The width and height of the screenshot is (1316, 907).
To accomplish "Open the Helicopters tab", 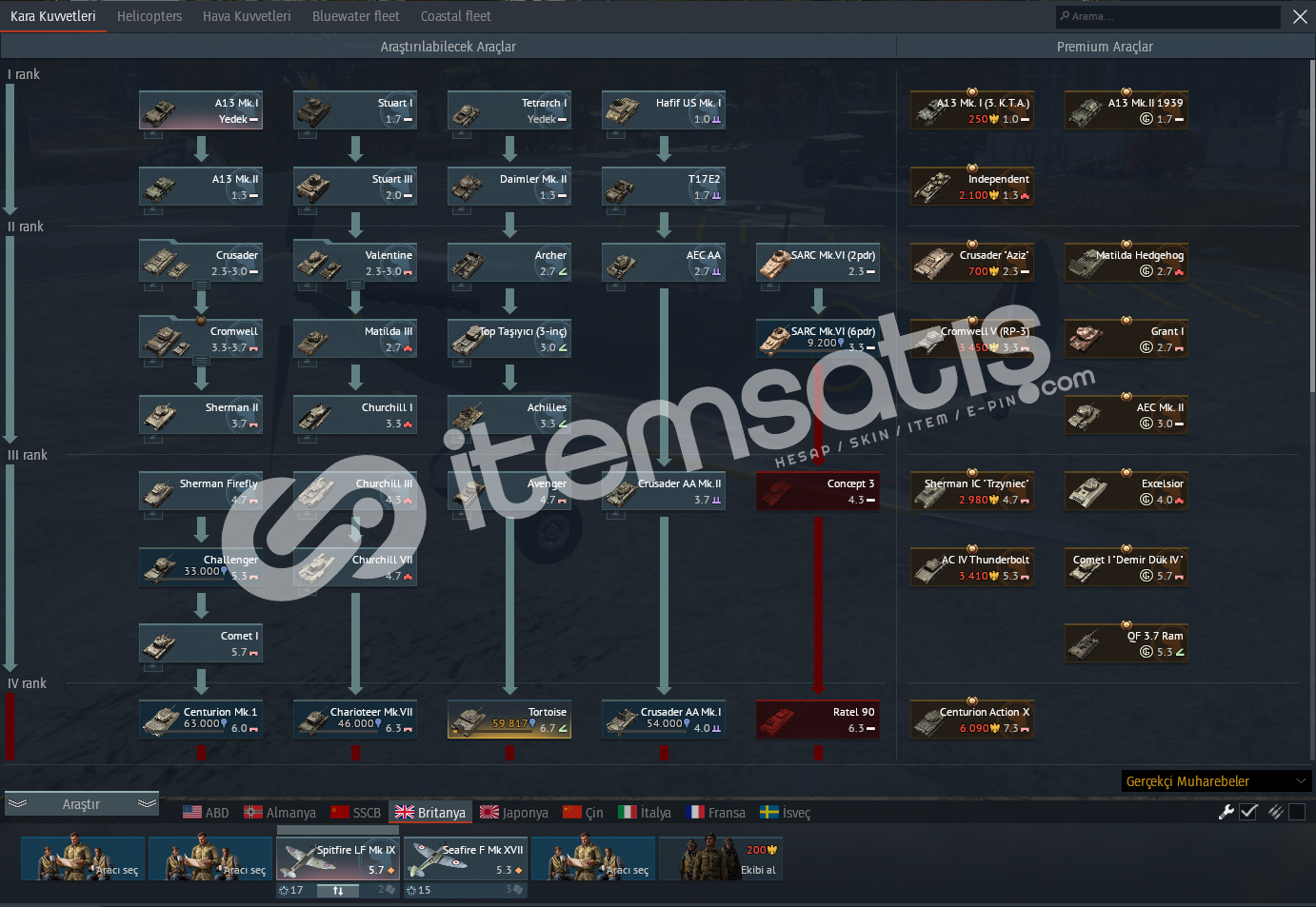I will (150, 16).
